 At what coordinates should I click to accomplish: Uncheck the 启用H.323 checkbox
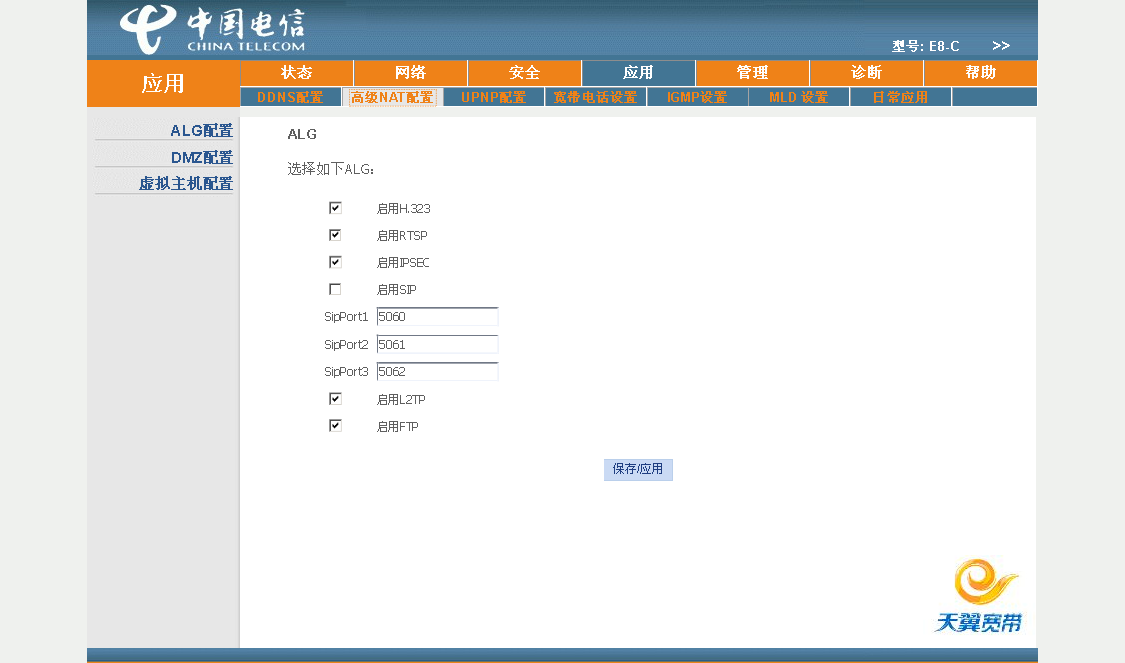(335, 208)
